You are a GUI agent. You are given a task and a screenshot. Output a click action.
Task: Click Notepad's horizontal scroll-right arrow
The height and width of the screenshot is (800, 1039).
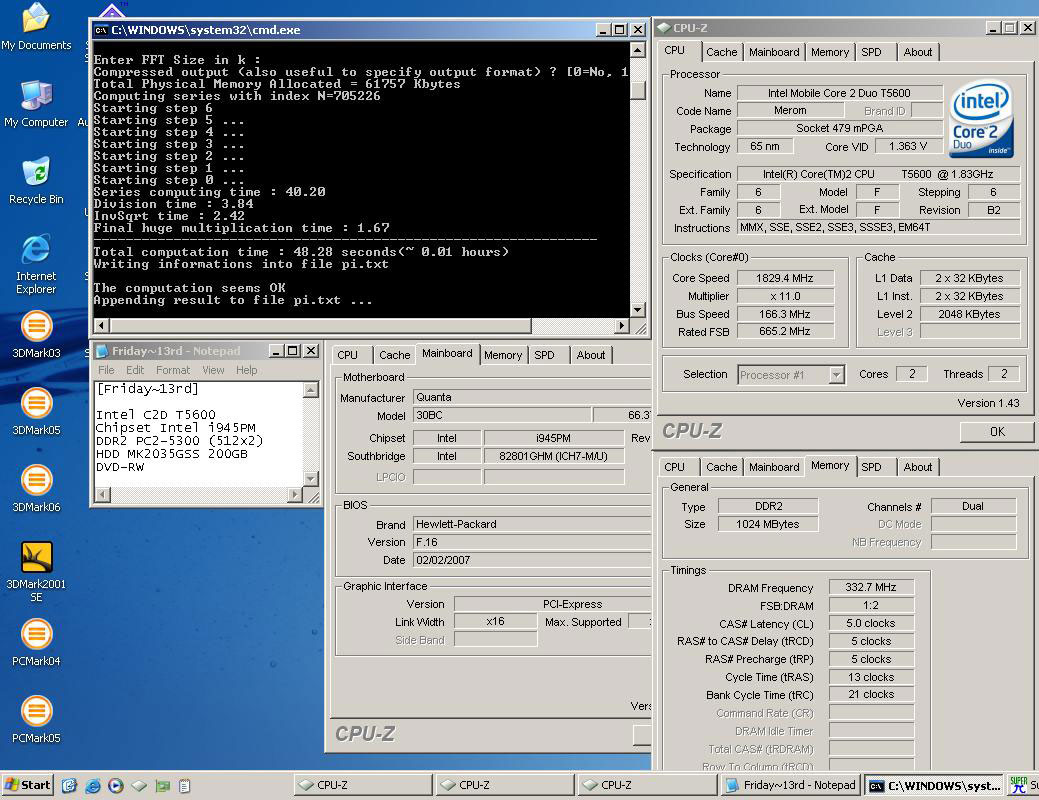click(296, 494)
